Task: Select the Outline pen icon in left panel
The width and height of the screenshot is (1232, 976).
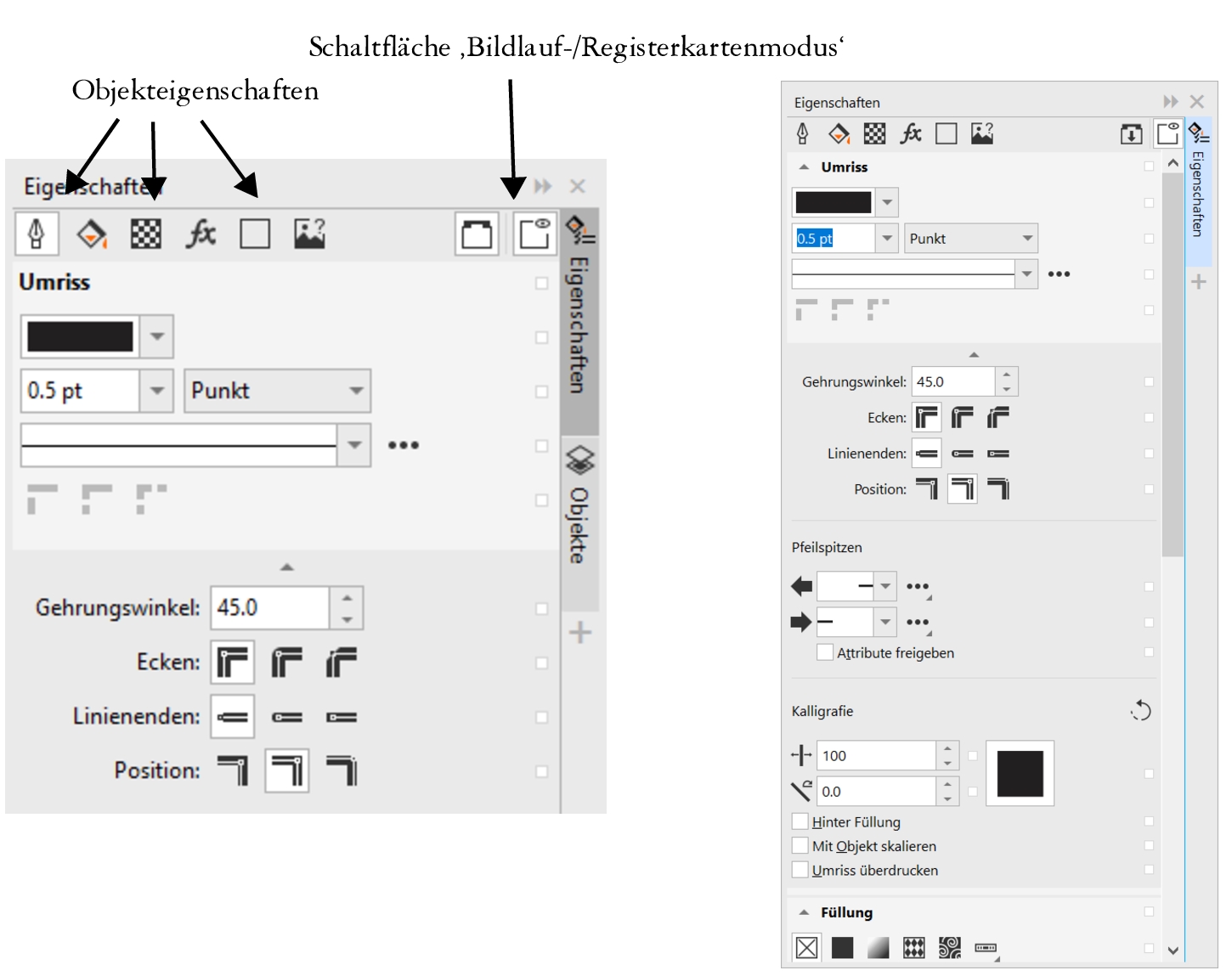Action: (x=37, y=234)
